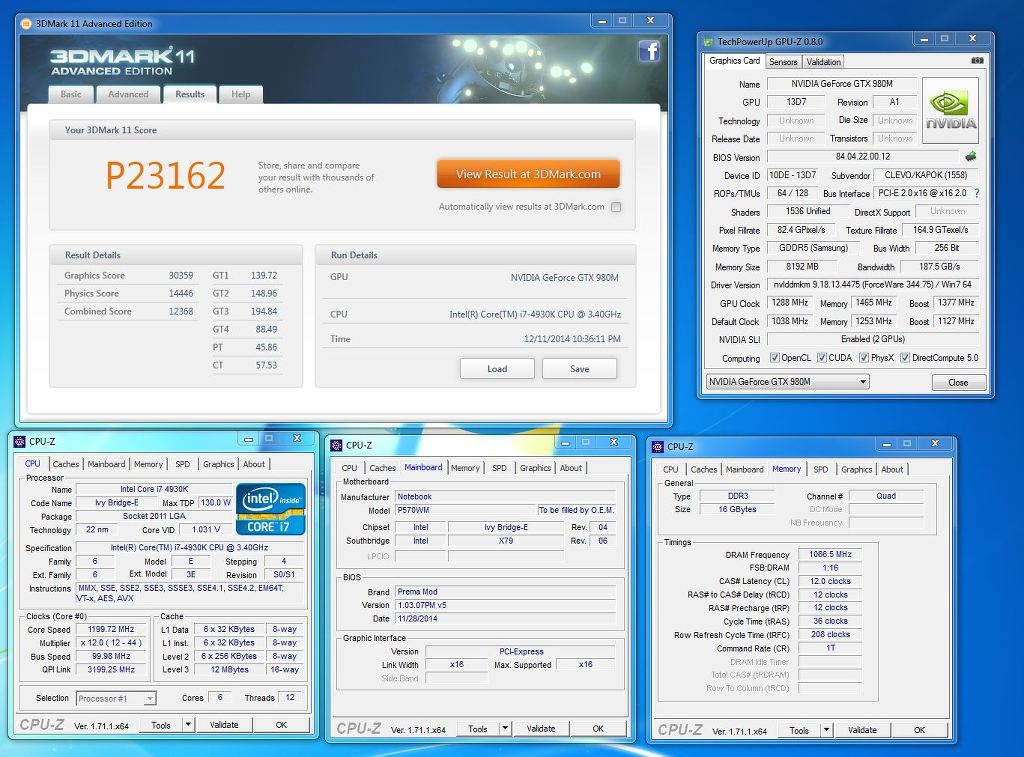Screen dimensions: 1024x757
Task: Click the Close button in GPU-Z
Action: pyautogui.click(x=958, y=382)
